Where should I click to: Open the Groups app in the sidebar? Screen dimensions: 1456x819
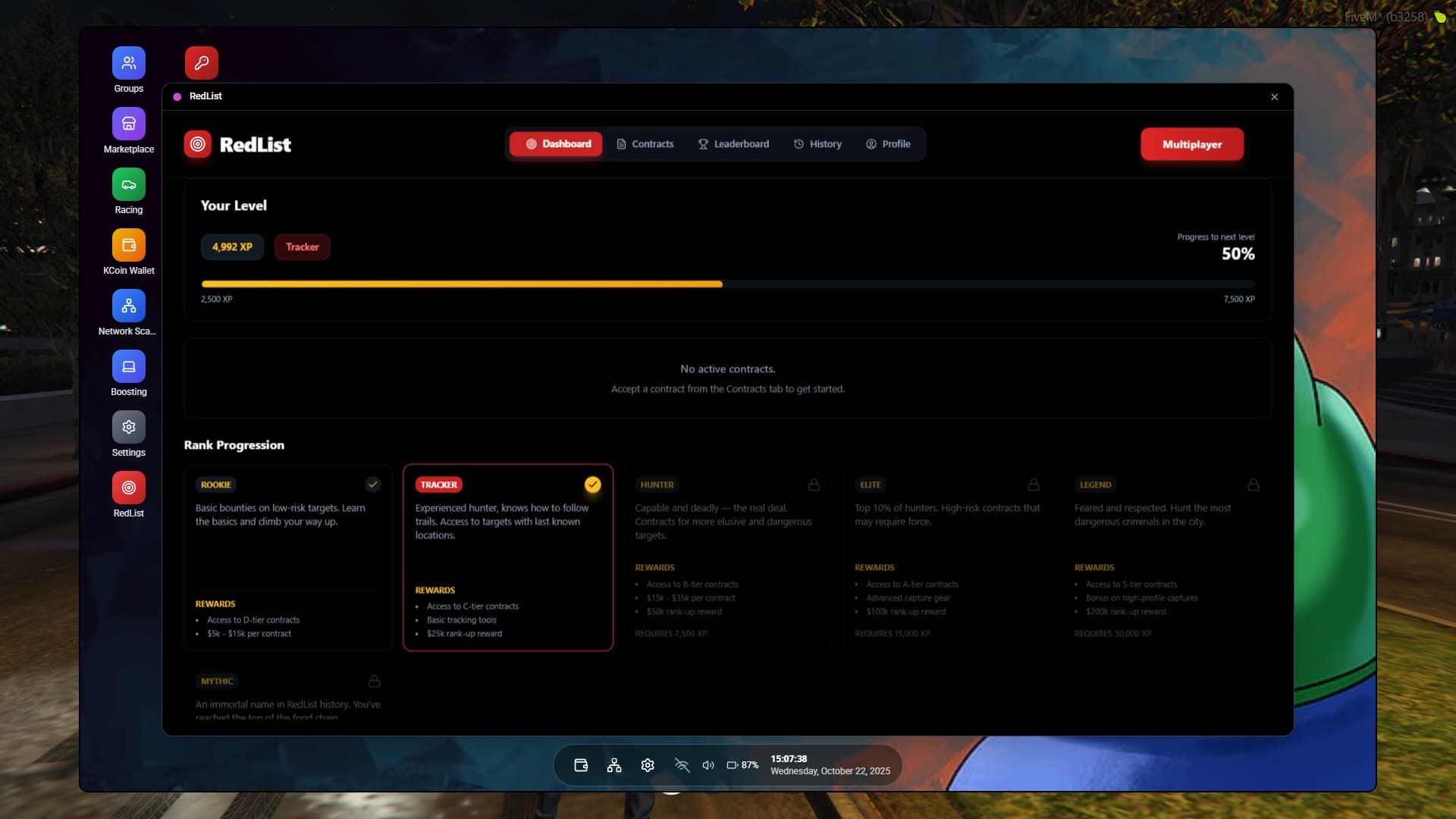point(128,62)
